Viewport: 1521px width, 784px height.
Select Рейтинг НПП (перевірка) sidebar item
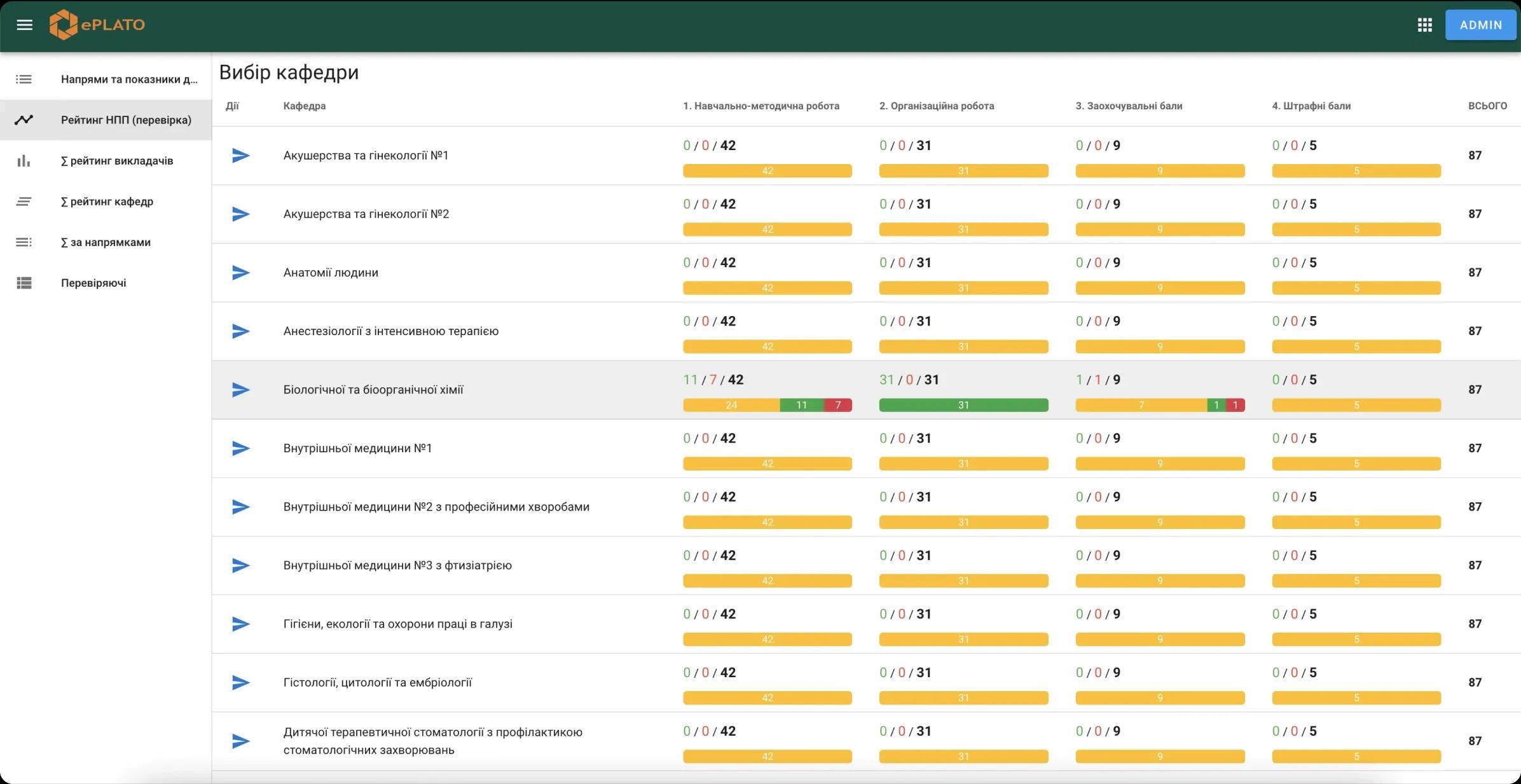point(126,120)
